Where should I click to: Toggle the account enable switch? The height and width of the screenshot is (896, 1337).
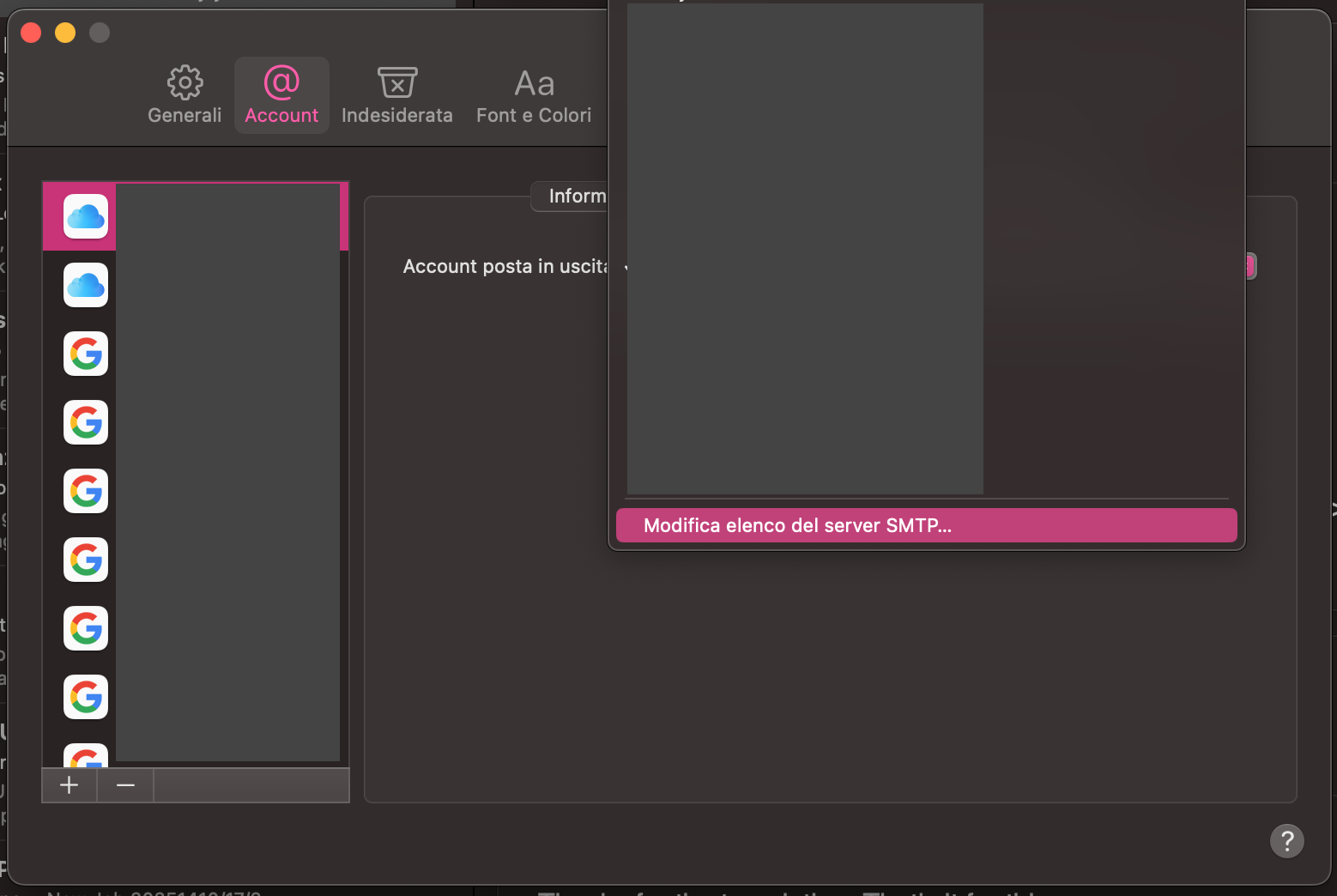[1249, 266]
